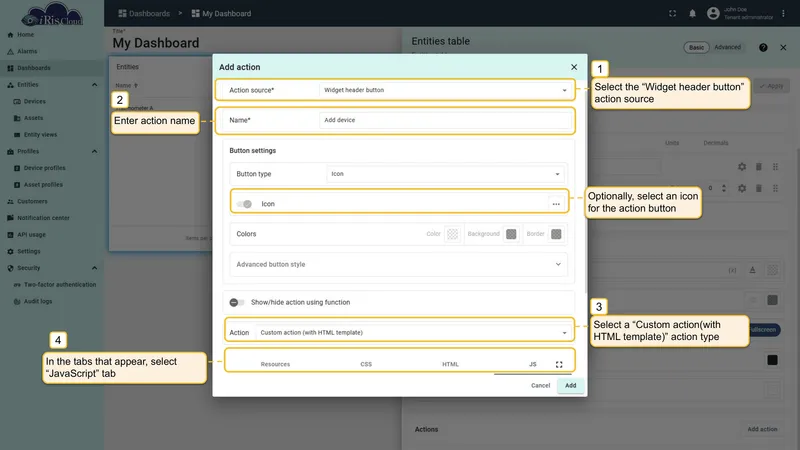This screenshot has height=450, width=800.
Task: Click the Dashboards breadcrumb
Action: [x=144, y=14]
